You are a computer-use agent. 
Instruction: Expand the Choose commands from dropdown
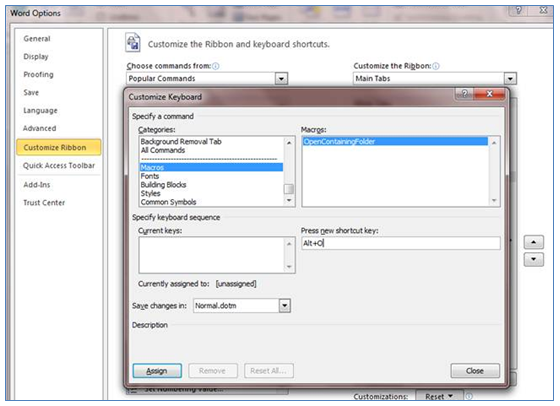tap(281, 79)
